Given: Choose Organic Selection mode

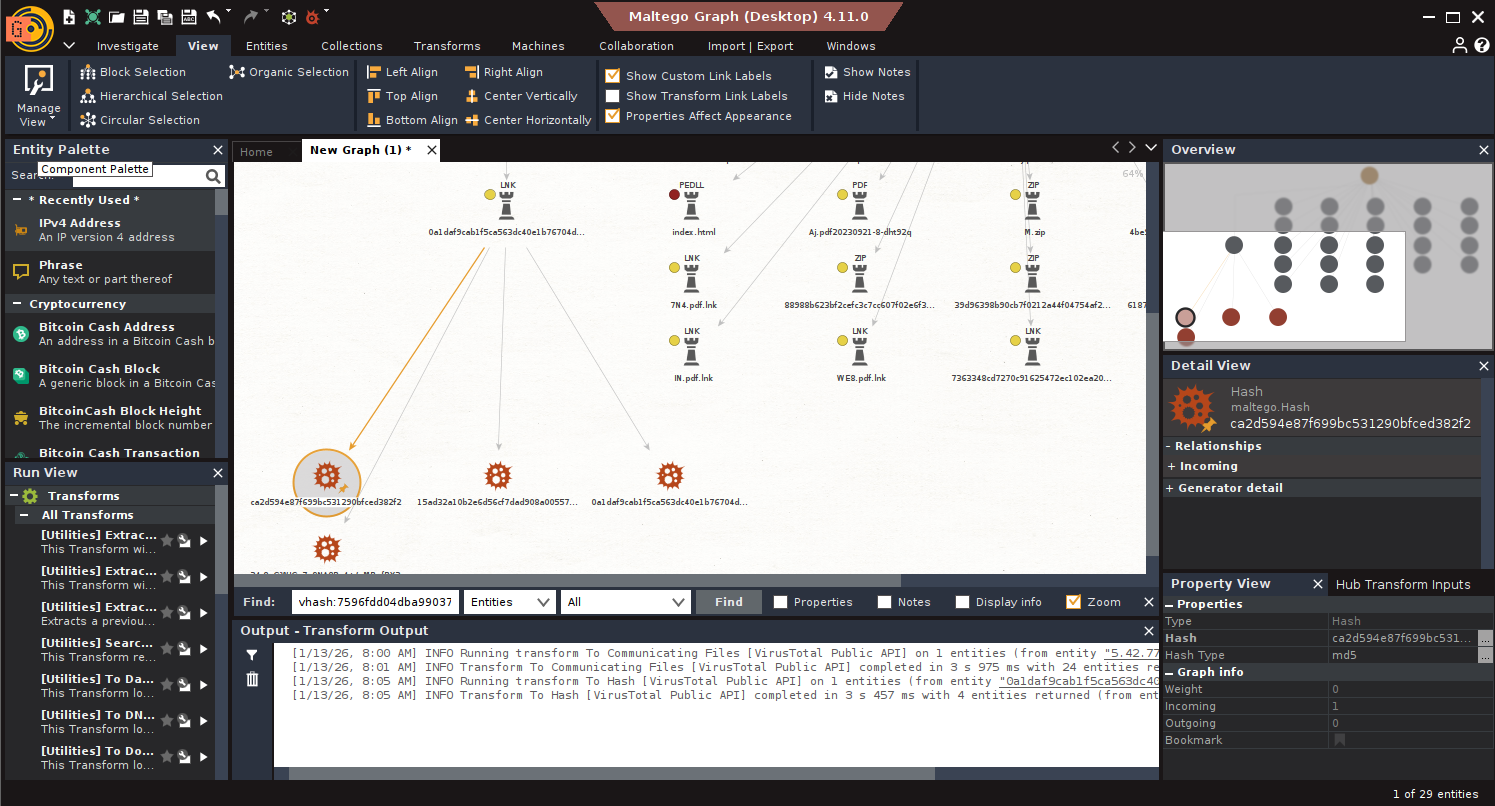Looking at the screenshot, I should pyautogui.click(x=289, y=72).
